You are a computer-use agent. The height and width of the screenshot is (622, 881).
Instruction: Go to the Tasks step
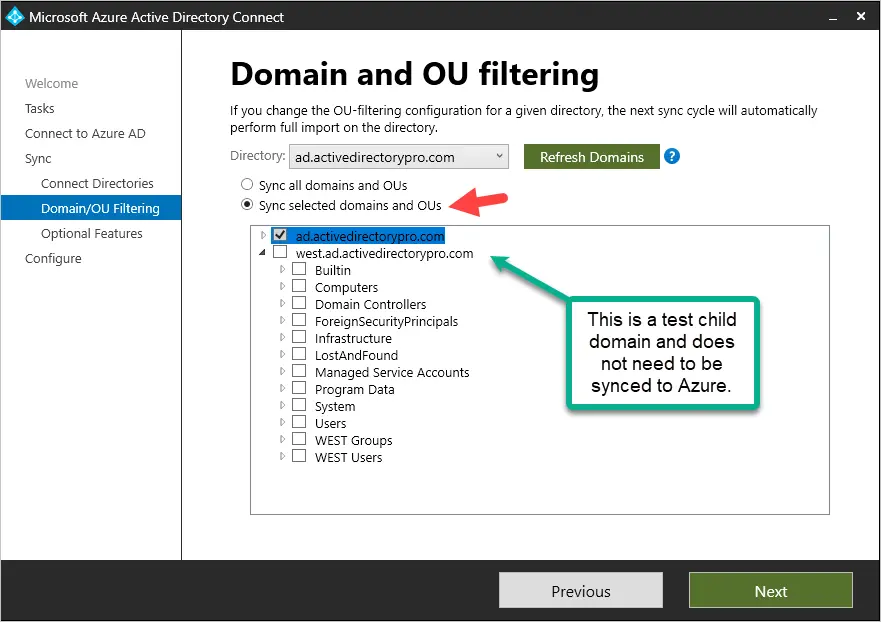click(39, 108)
